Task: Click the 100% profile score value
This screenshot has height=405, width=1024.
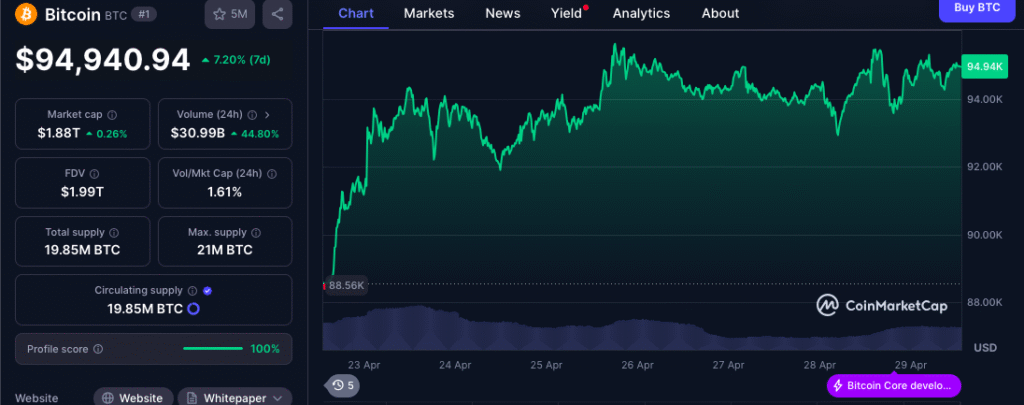Action: [x=265, y=349]
